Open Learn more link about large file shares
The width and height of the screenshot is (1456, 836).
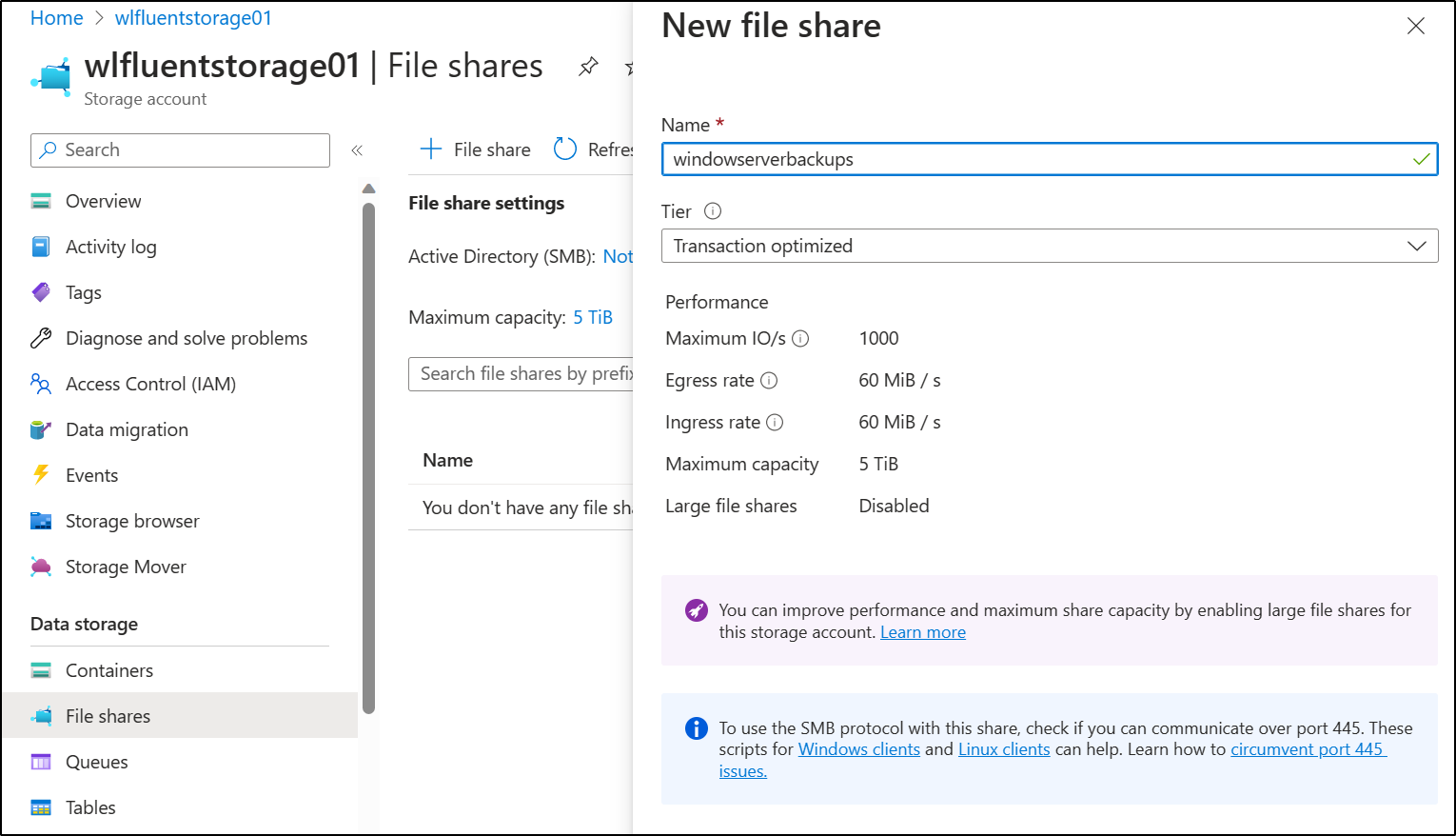(923, 632)
